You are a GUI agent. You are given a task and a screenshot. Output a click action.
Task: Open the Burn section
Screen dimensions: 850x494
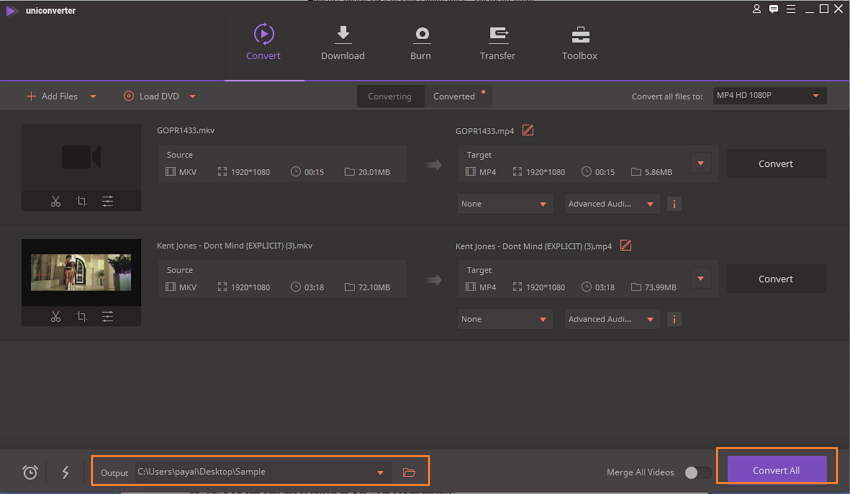click(x=421, y=42)
